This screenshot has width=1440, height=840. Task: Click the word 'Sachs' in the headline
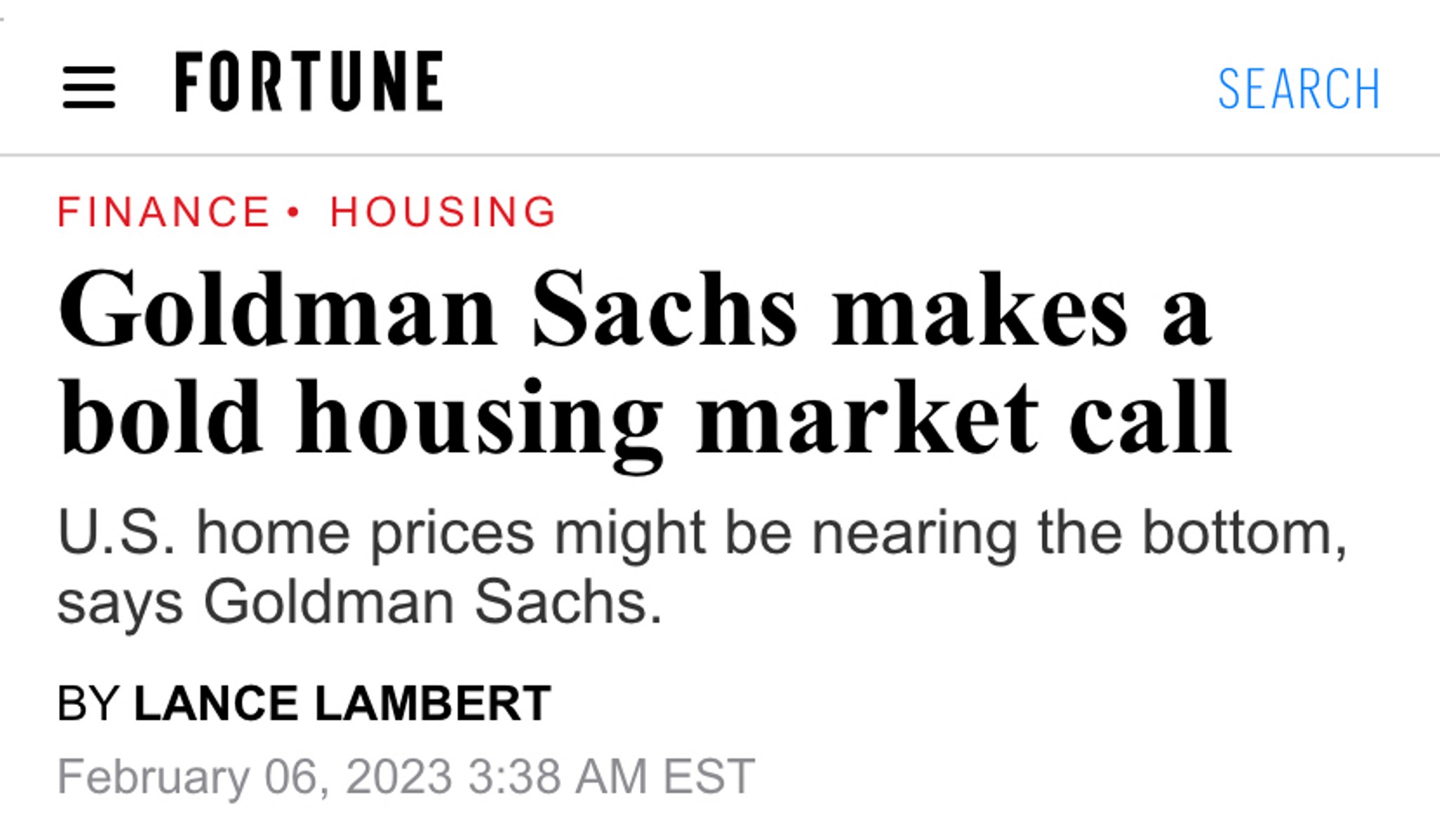[x=664, y=309]
